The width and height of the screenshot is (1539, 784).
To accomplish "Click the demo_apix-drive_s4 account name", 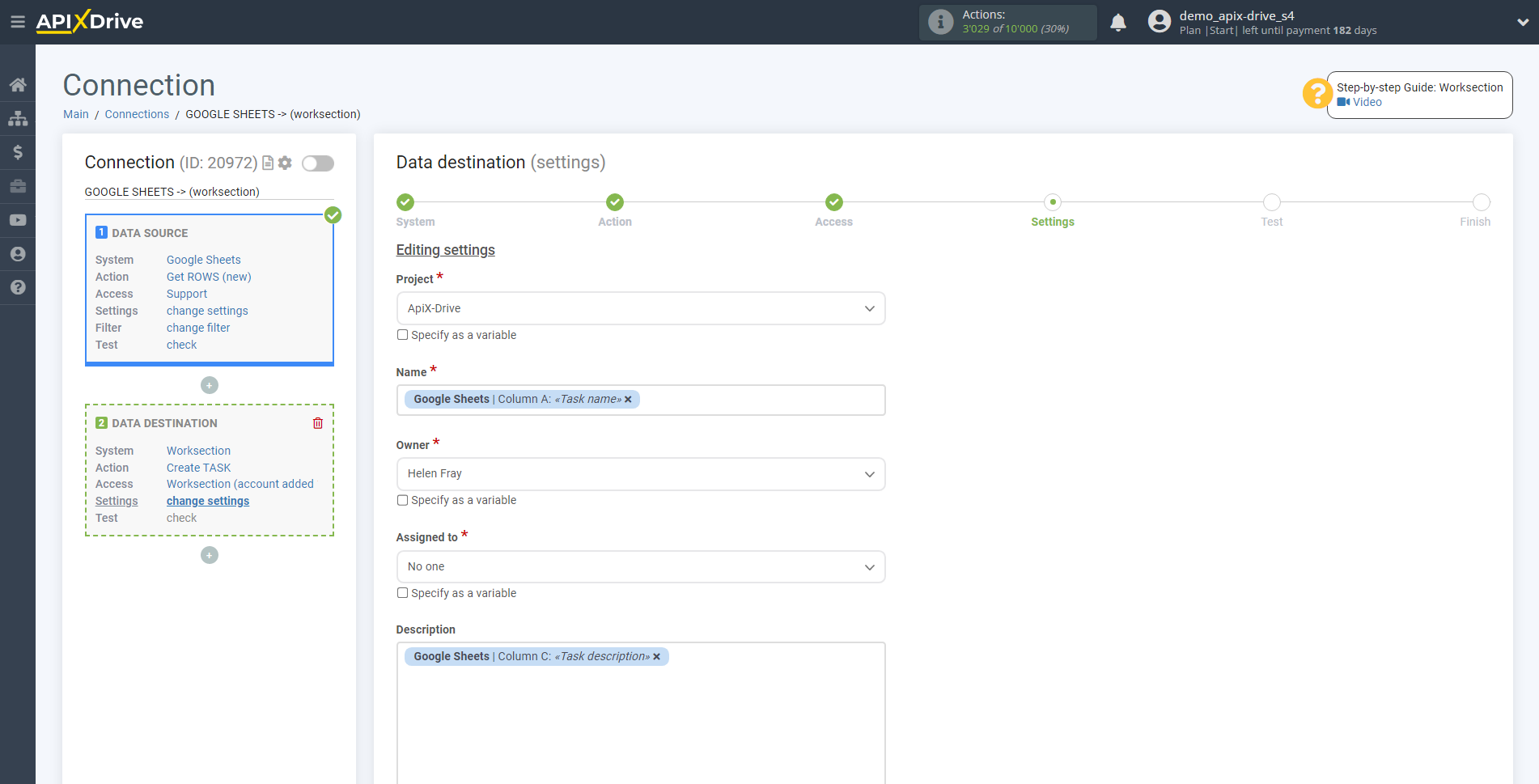I will [x=1236, y=15].
